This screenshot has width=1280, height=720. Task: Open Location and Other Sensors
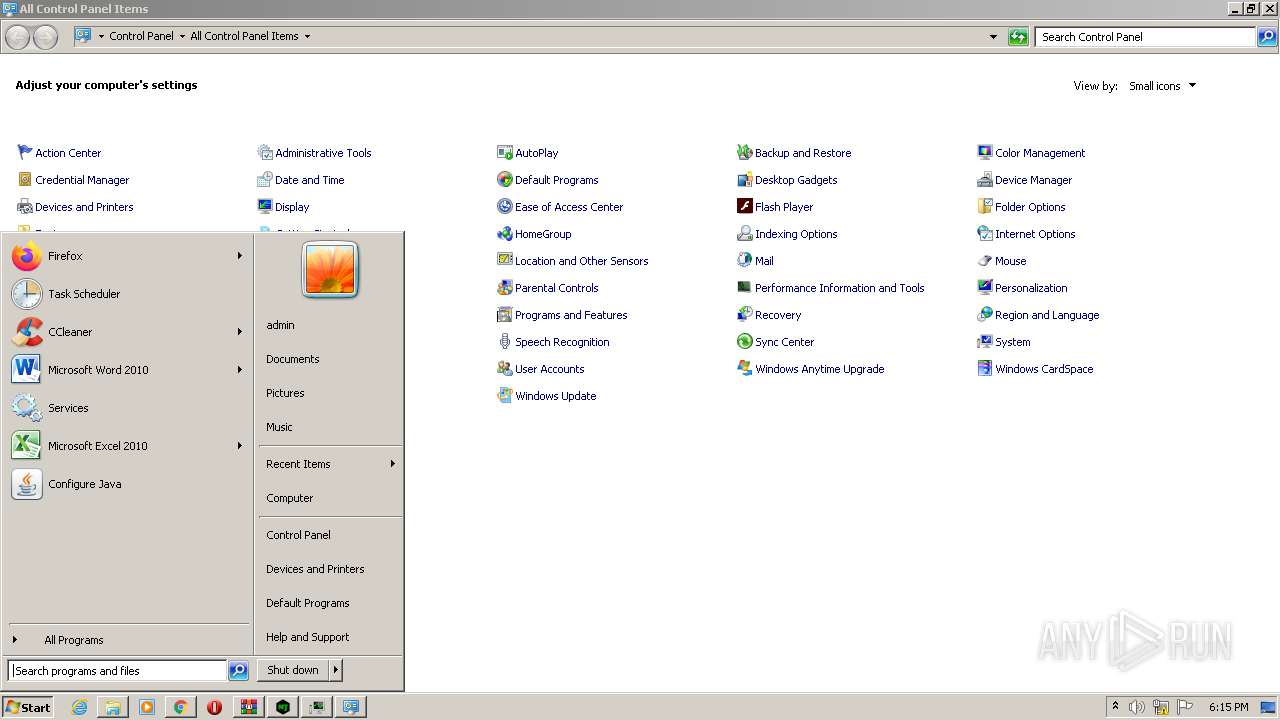tap(573, 261)
